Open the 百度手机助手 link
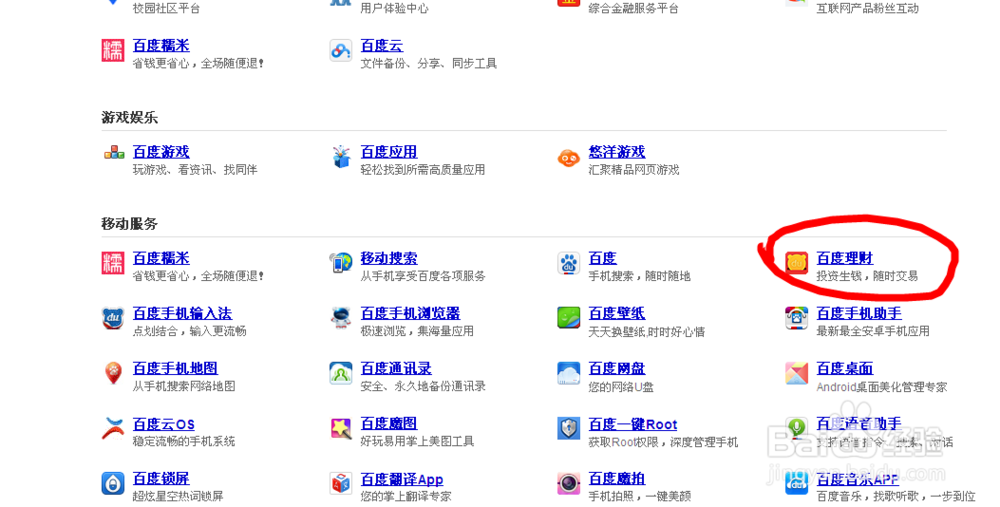The height and width of the screenshot is (507, 1000). coord(858,313)
